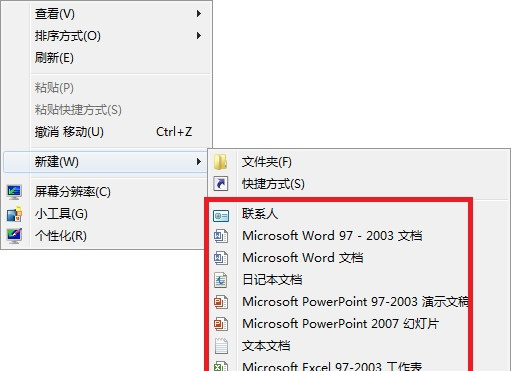
Task: Click the notepad icon beside 文本文档
Action: 221,346
